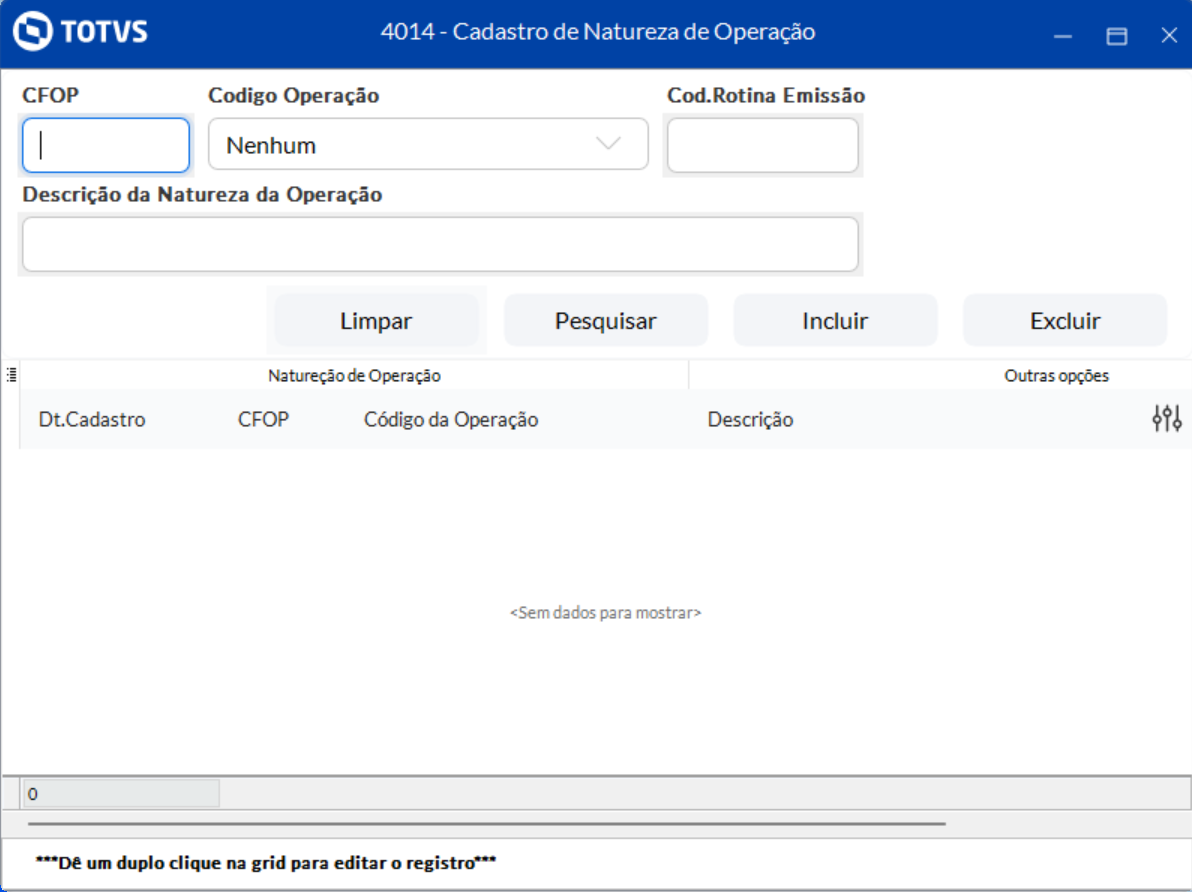Screen dimensions: 1192x892
Task: Open the grid column chooser sliders icon
Action: pos(1167,419)
